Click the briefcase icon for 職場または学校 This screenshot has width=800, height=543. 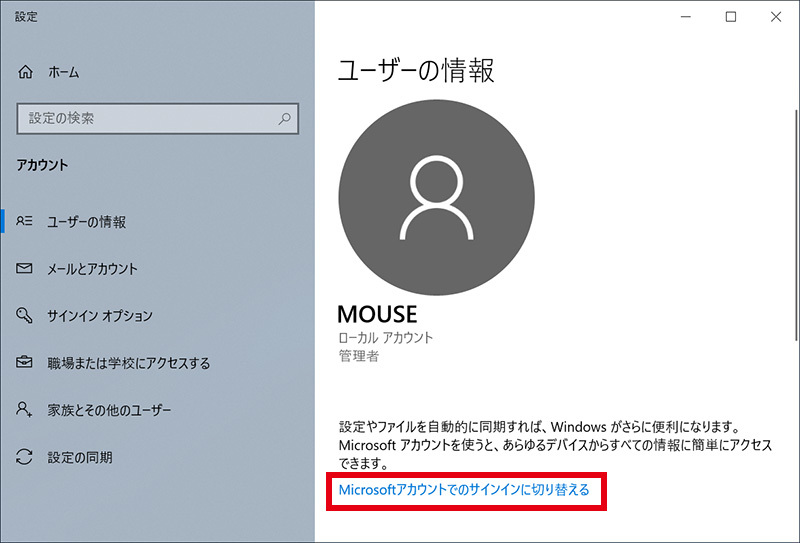tap(24, 362)
